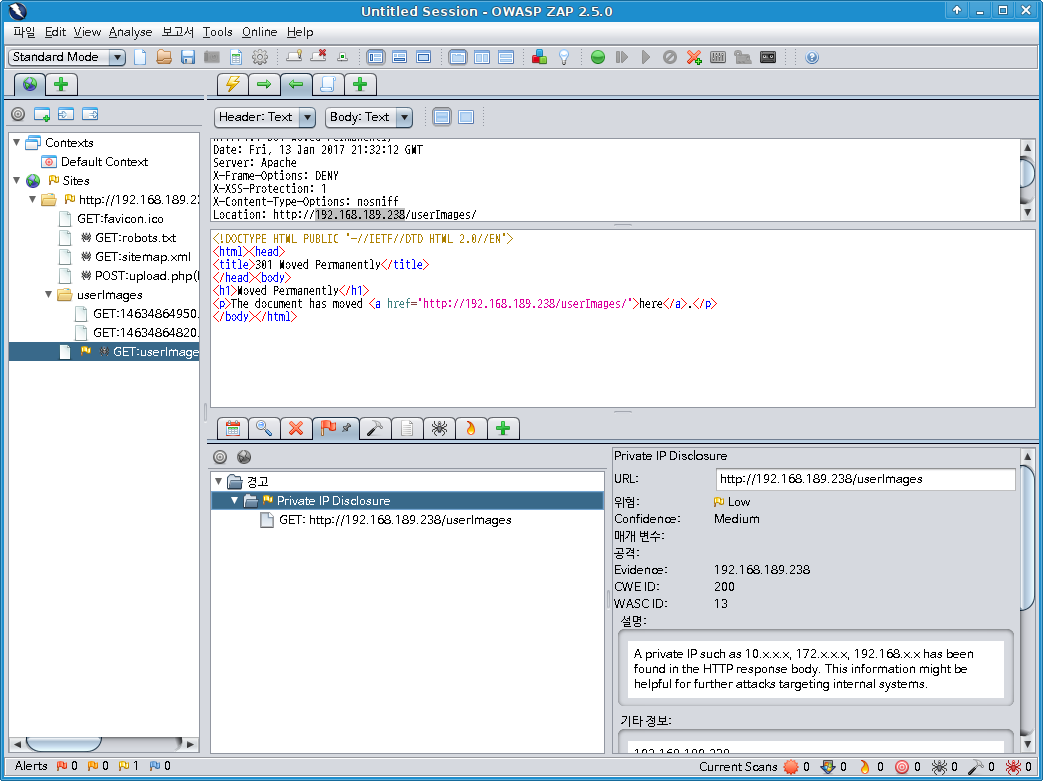
Task: Click the URL field in alert details
Action: [865, 479]
